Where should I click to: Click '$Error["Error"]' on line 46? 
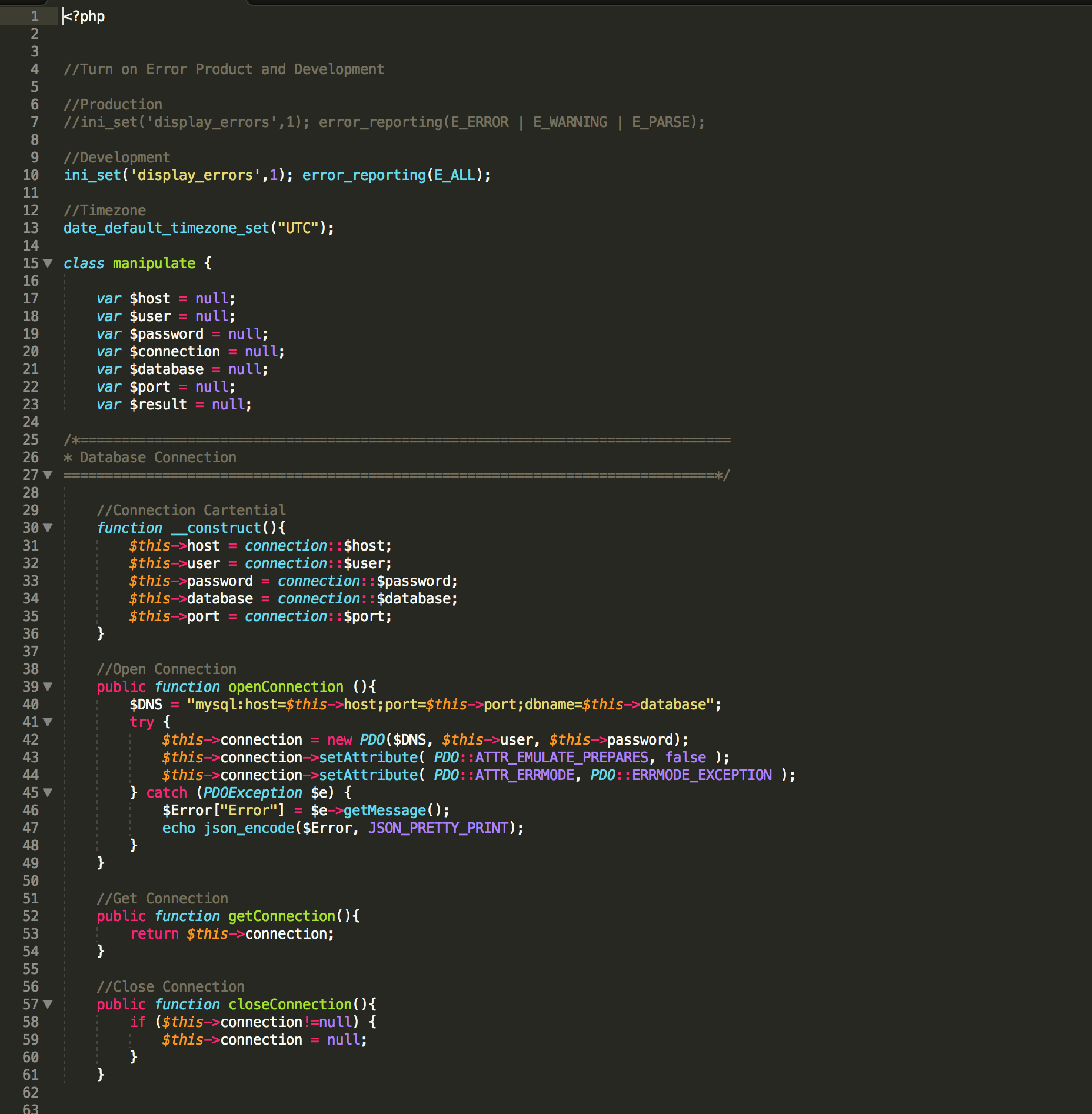[224, 811]
